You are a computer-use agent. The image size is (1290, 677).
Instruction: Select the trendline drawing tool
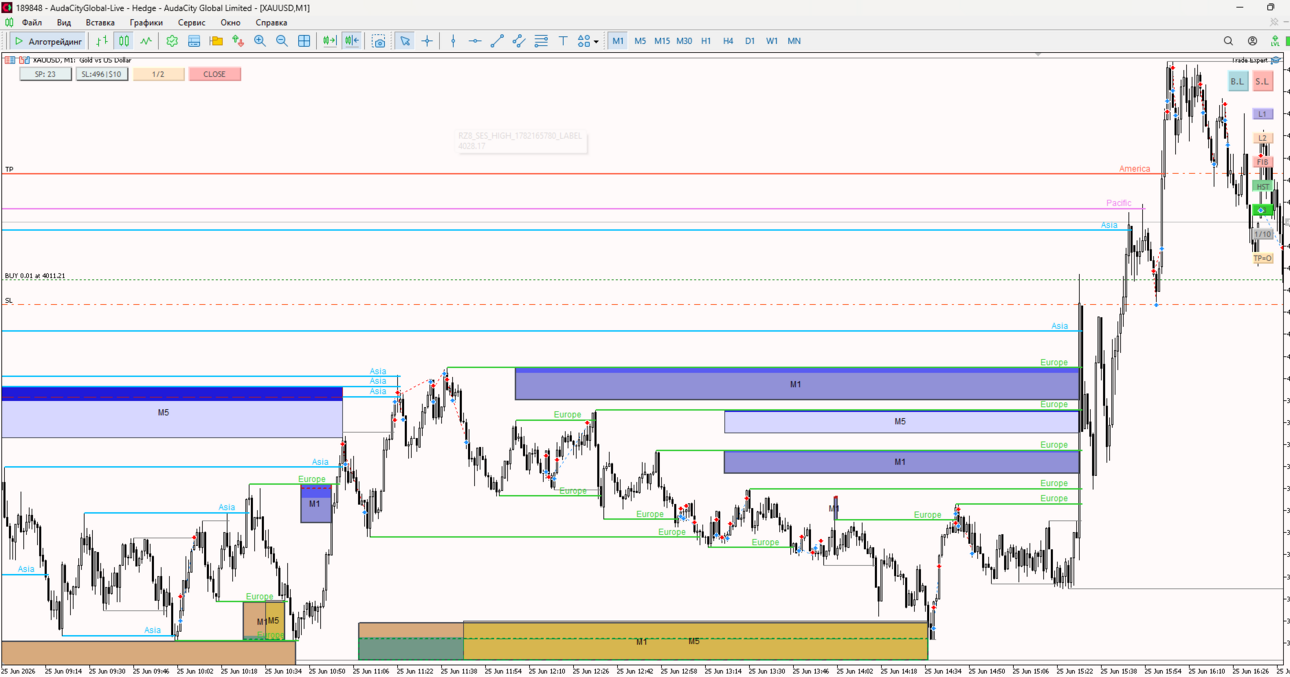[497, 41]
